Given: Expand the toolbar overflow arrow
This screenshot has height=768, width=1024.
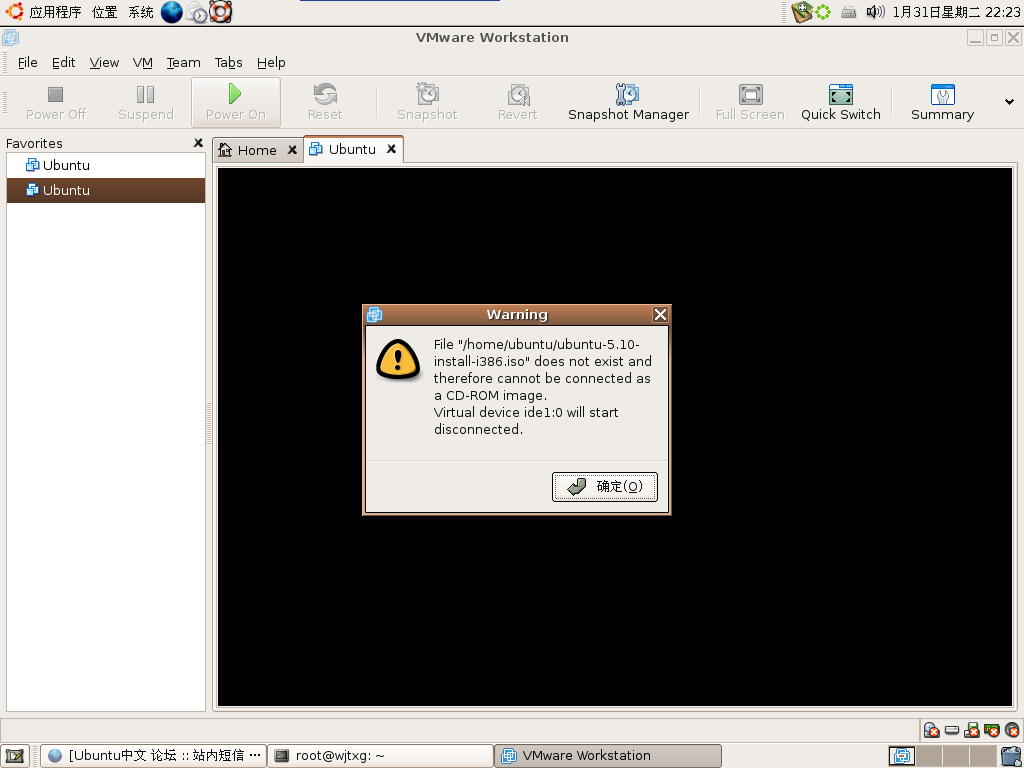Looking at the screenshot, I should pyautogui.click(x=1009, y=102).
